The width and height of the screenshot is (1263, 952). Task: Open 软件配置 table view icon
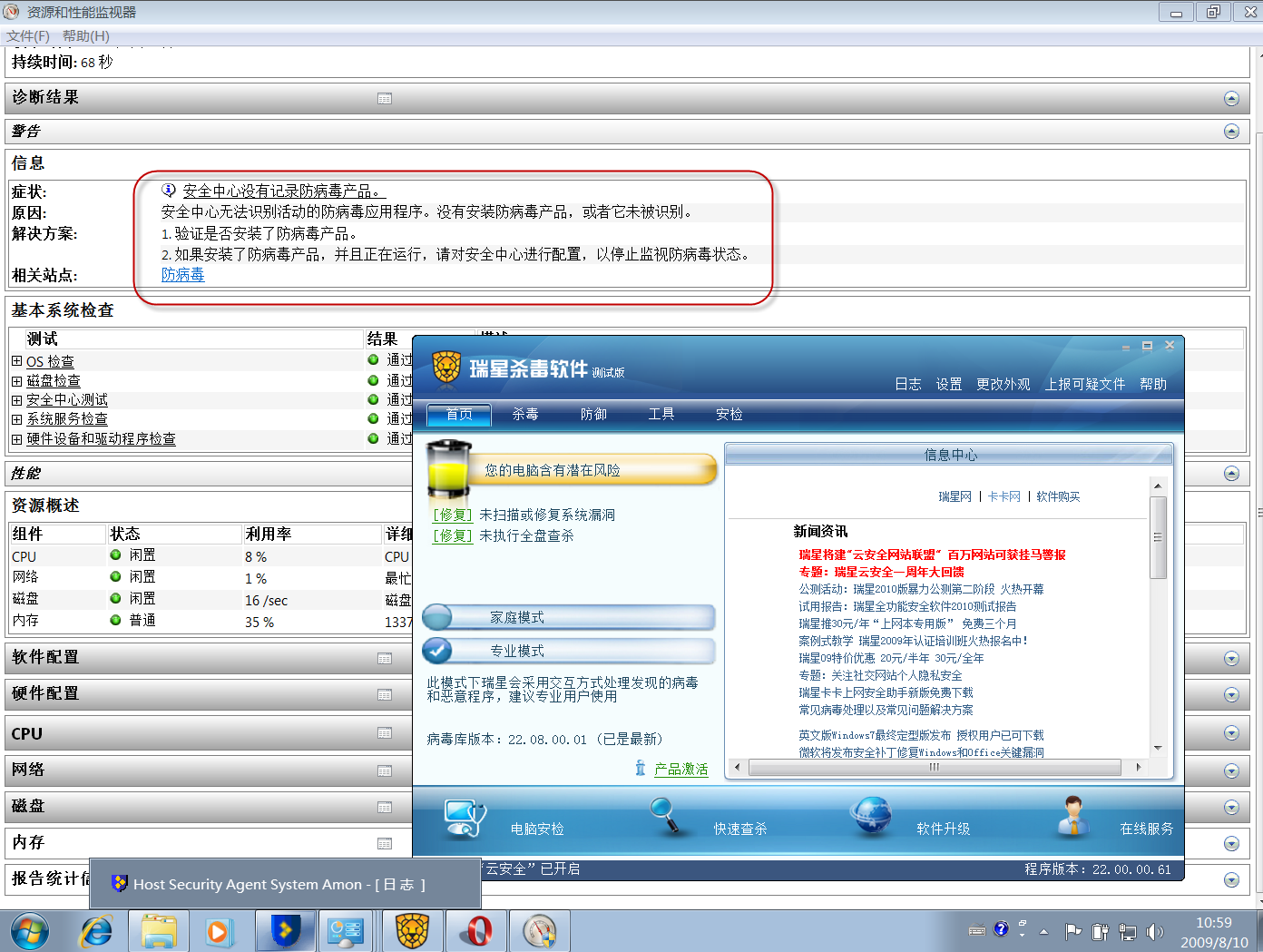(x=385, y=658)
